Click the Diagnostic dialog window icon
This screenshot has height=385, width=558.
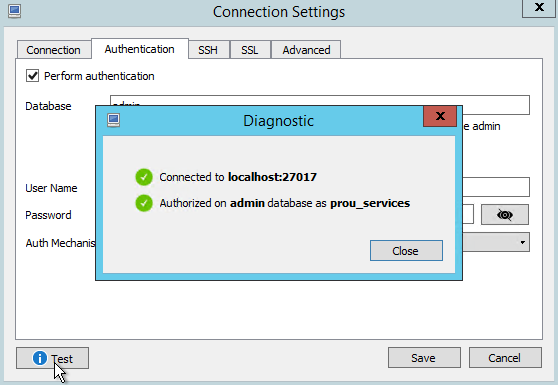114,120
